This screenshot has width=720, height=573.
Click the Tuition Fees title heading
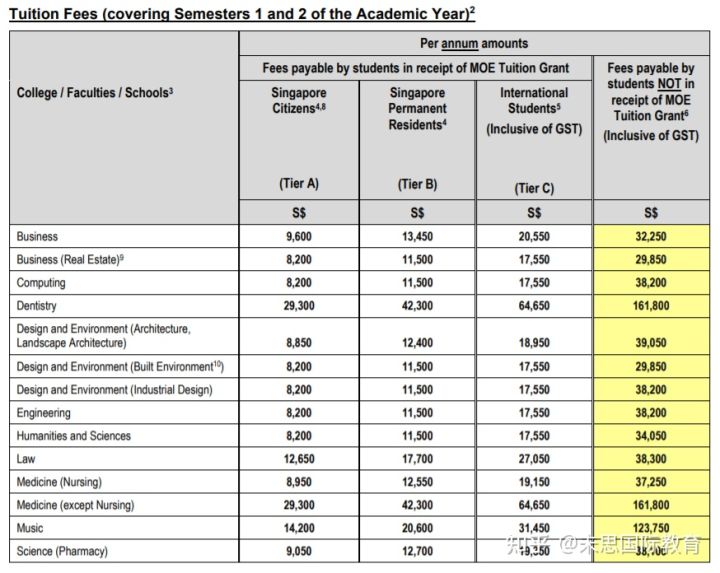[x=240, y=12]
